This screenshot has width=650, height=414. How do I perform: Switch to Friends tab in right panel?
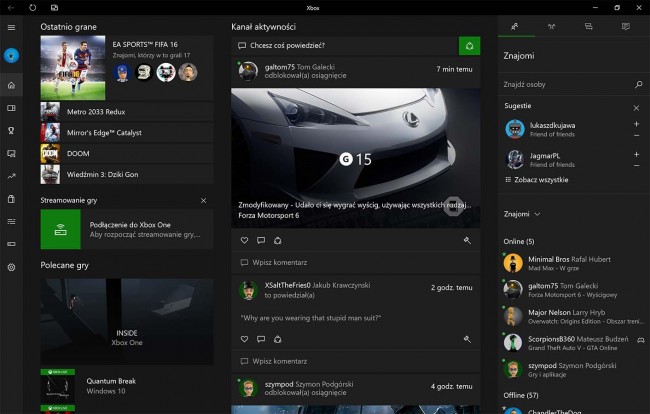coord(515,27)
